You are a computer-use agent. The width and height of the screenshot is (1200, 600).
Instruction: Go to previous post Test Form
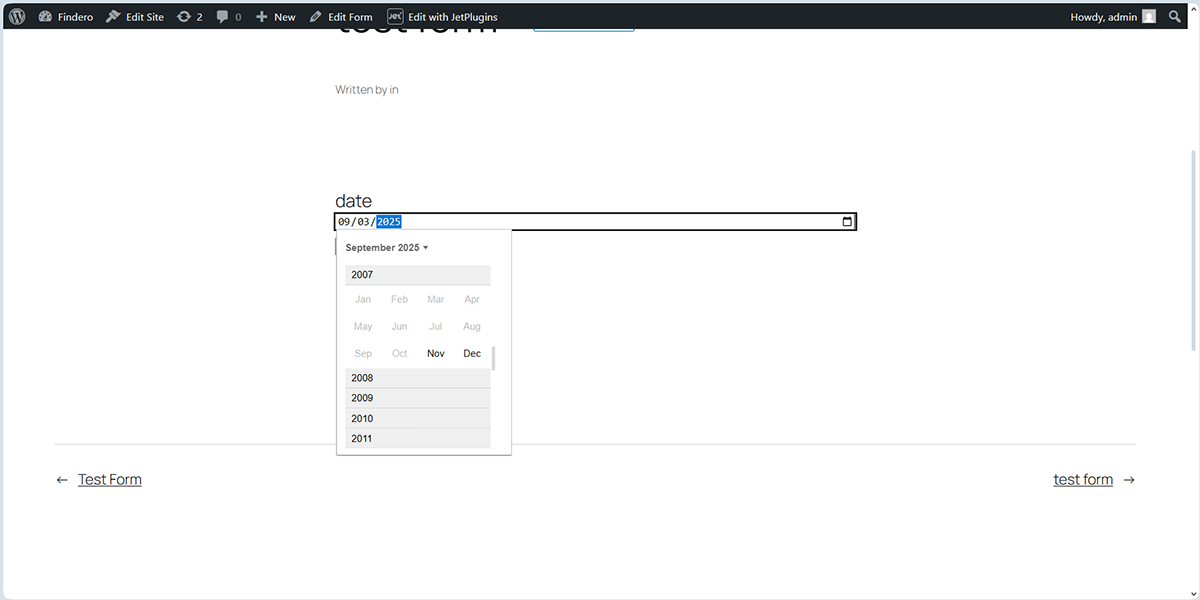point(110,480)
